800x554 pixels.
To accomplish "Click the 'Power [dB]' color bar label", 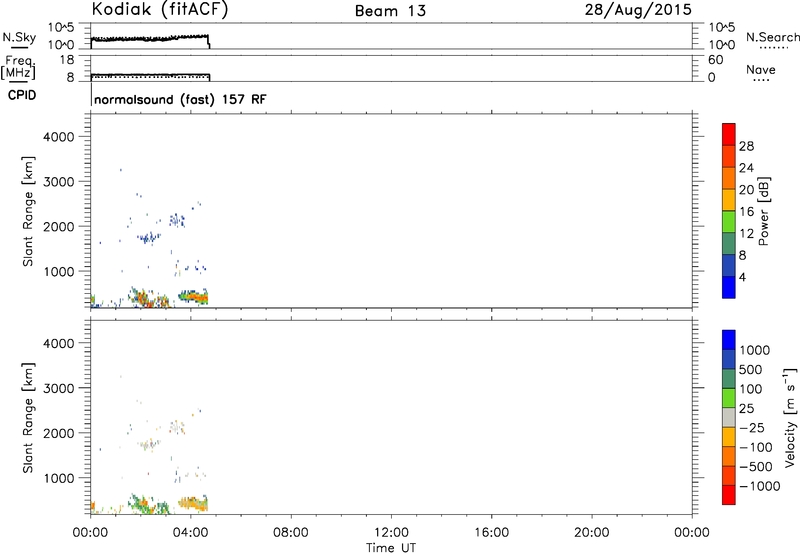I will pos(763,211).
